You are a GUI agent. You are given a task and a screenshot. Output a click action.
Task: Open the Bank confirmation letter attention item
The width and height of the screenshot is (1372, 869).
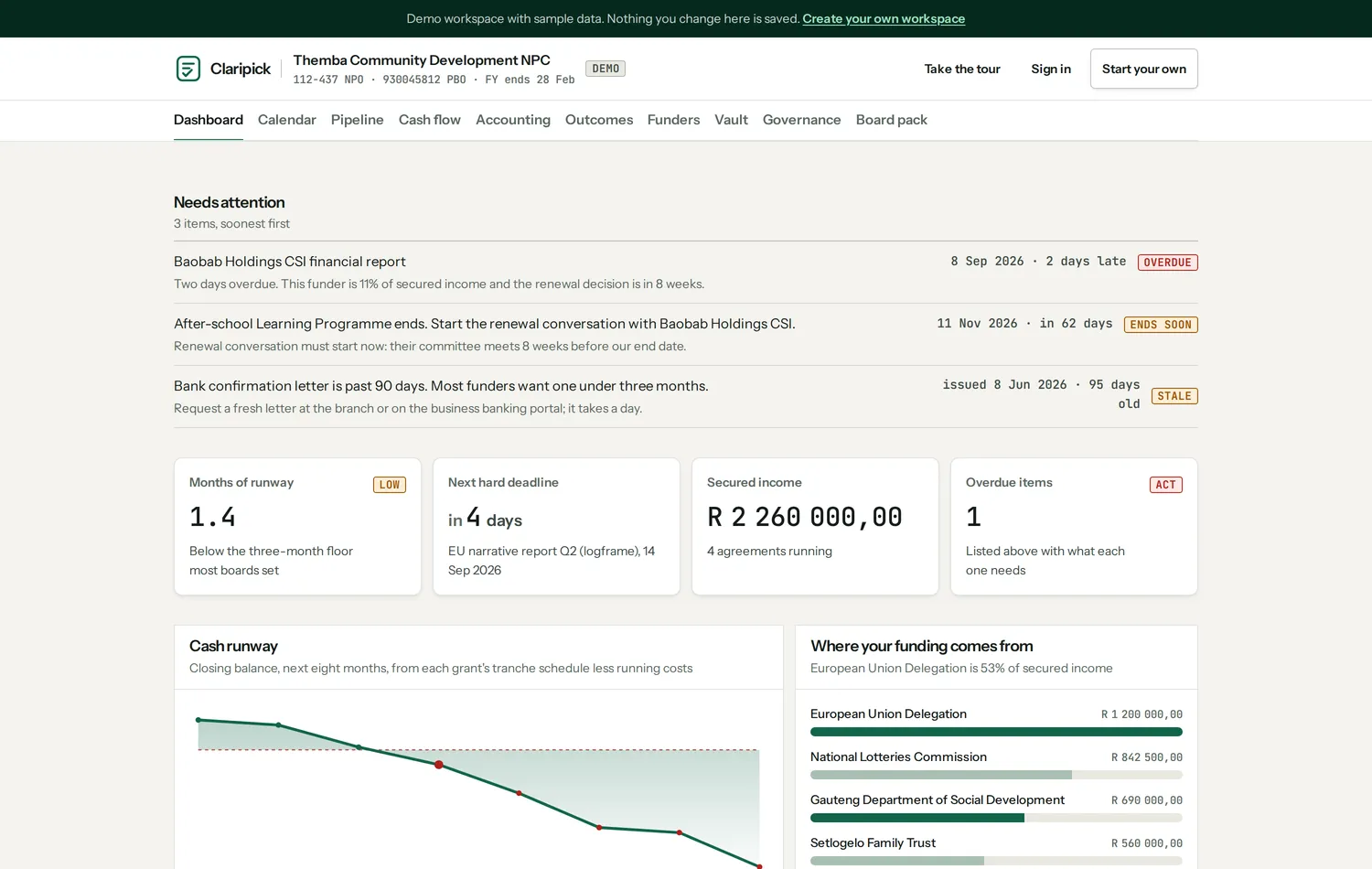686,397
